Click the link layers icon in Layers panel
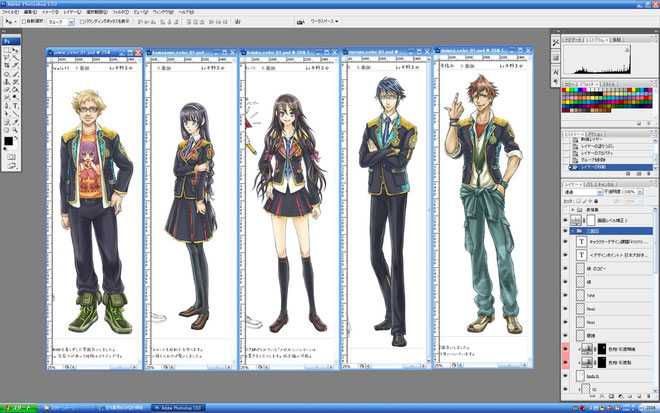660x413 pixels. [x=592, y=396]
